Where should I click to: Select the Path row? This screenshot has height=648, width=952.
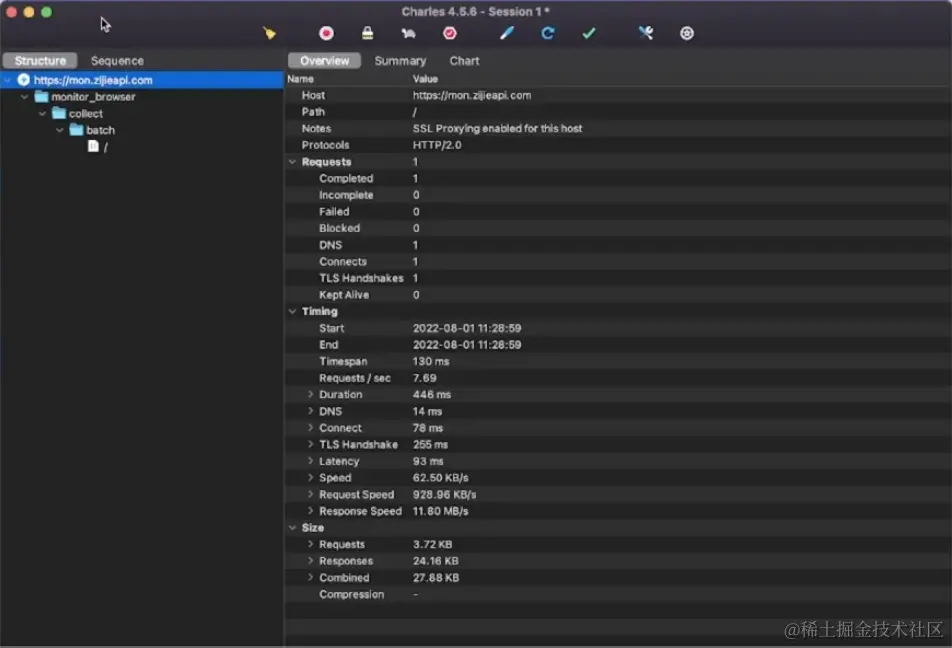point(618,112)
